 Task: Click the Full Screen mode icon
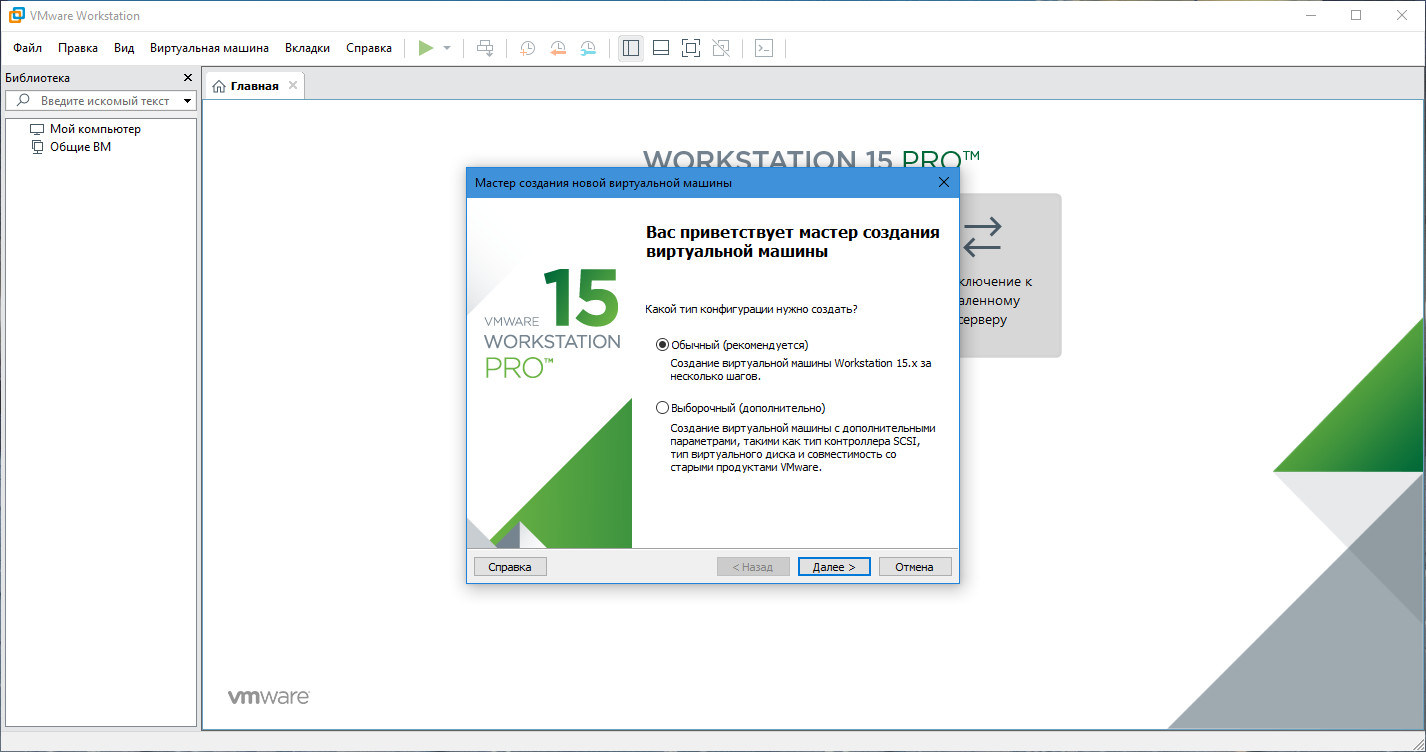tap(691, 48)
